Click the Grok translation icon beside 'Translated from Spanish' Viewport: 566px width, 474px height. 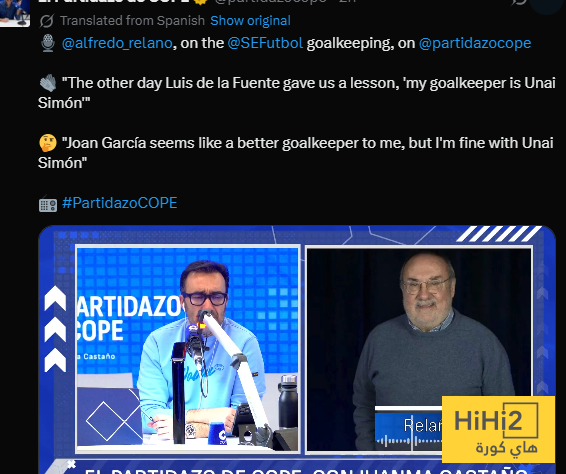pyautogui.click(x=47, y=21)
